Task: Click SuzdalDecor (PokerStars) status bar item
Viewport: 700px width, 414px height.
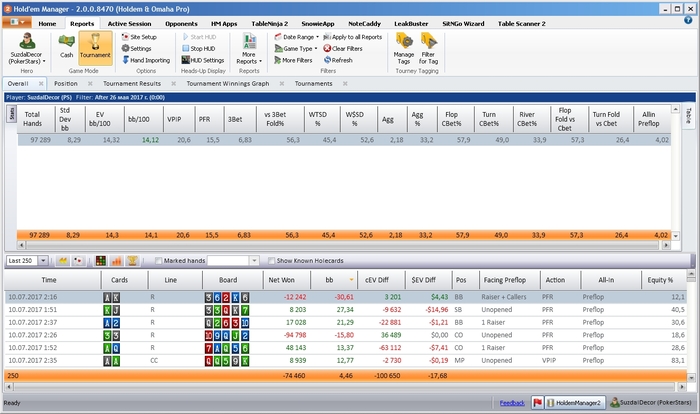Action: (x=650, y=403)
